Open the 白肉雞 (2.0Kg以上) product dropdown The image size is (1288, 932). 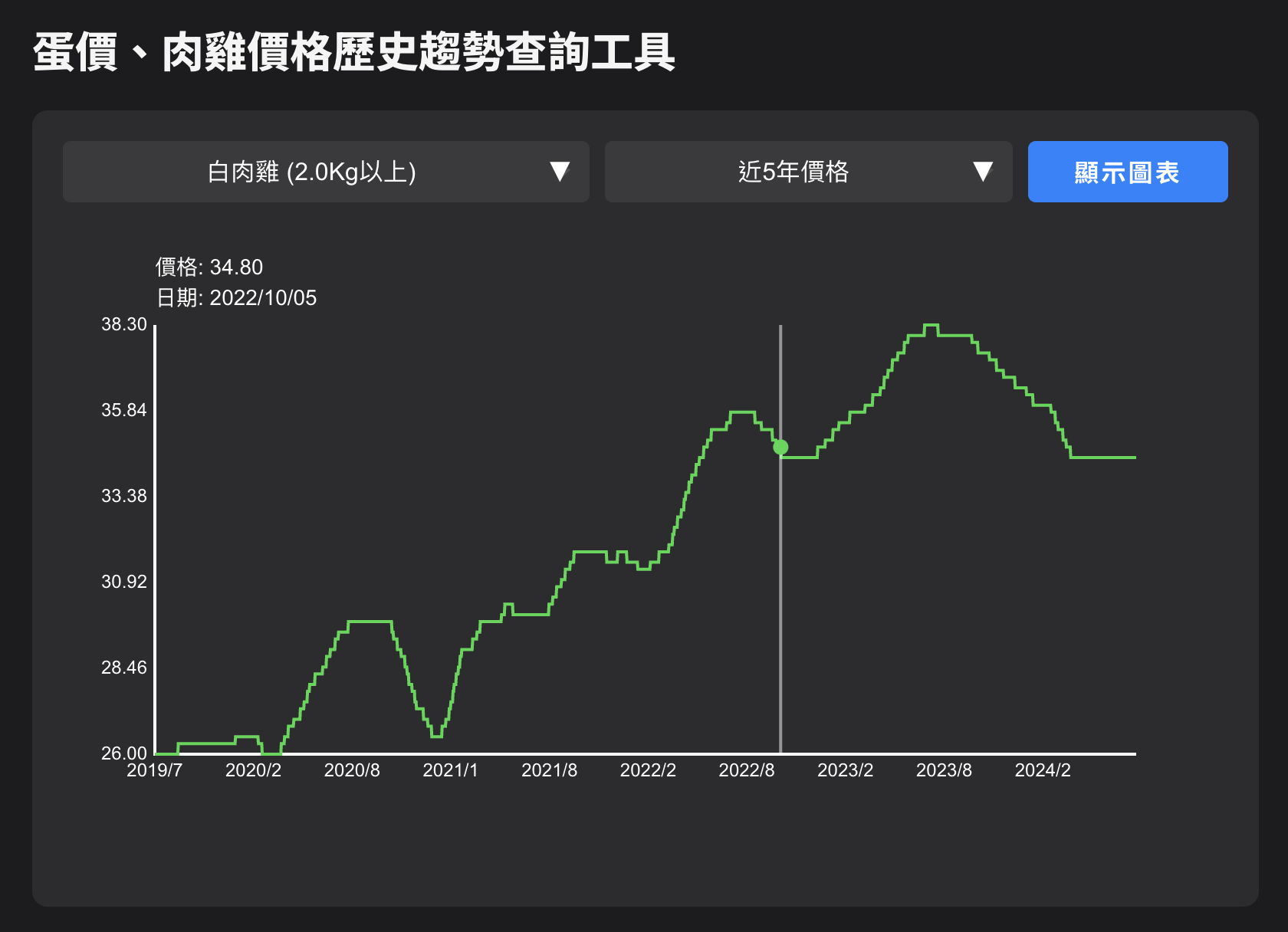point(326,172)
